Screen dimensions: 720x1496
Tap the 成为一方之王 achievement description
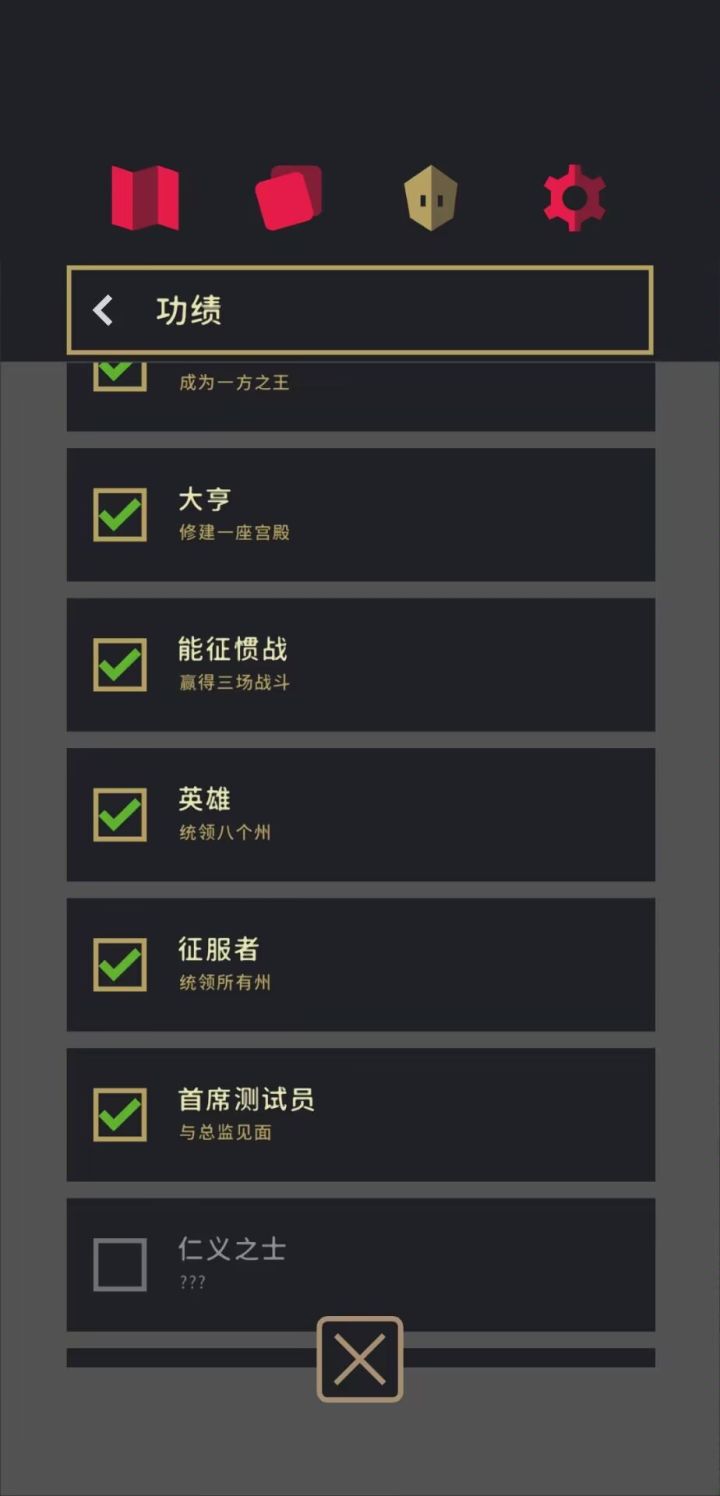pos(235,383)
